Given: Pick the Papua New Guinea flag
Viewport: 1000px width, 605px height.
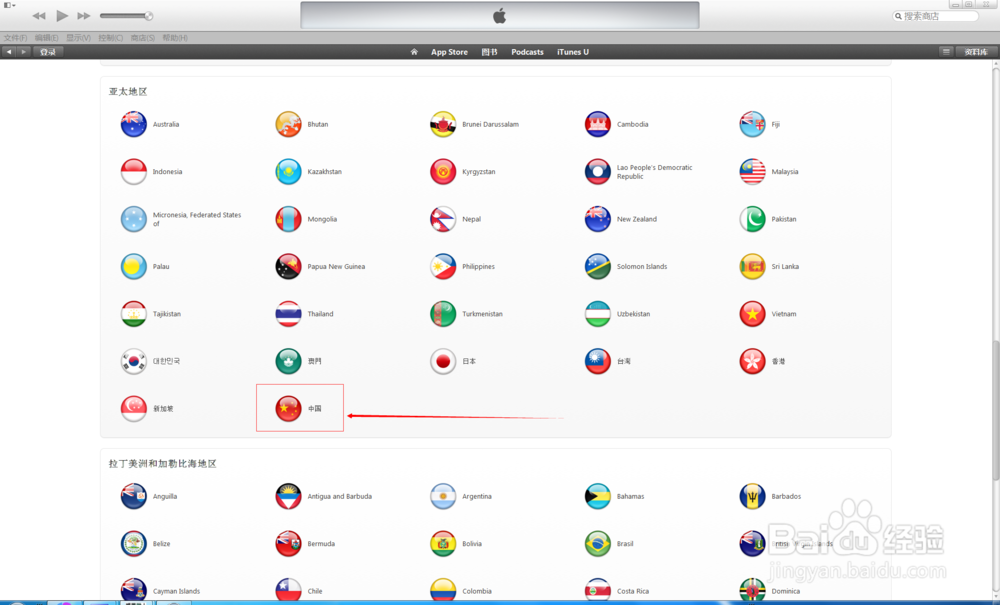Looking at the screenshot, I should pyautogui.click(x=288, y=266).
